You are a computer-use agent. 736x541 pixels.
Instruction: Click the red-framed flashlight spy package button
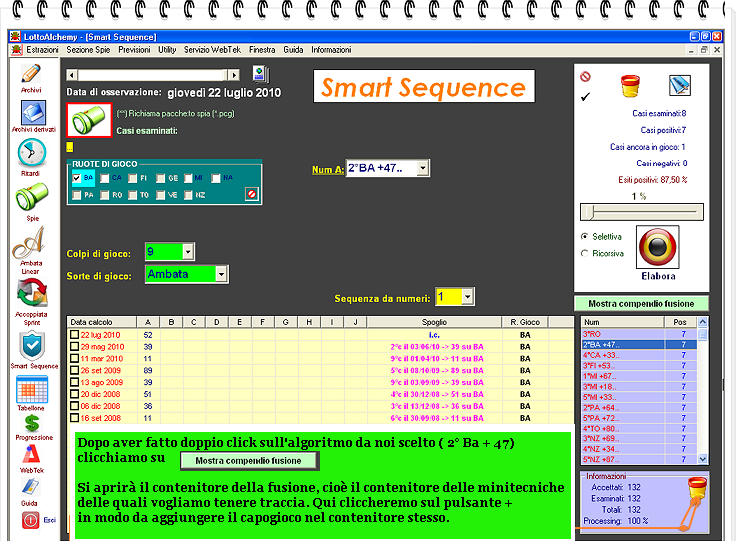89,120
